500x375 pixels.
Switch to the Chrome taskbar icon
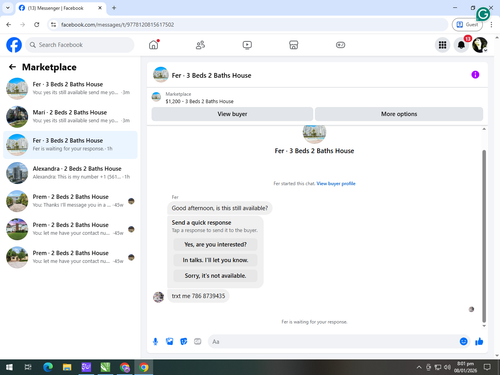click(144, 367)
